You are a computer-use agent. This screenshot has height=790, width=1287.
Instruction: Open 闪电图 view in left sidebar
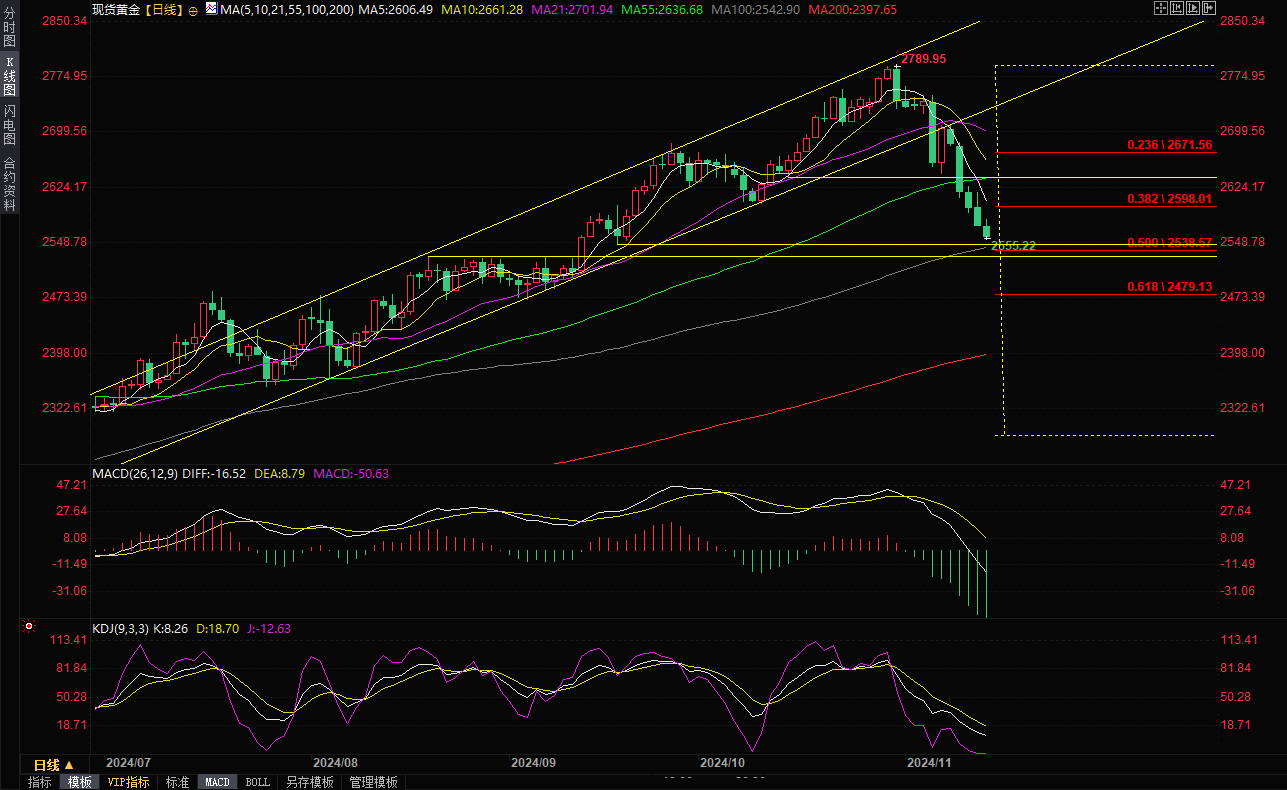(10, 125)
